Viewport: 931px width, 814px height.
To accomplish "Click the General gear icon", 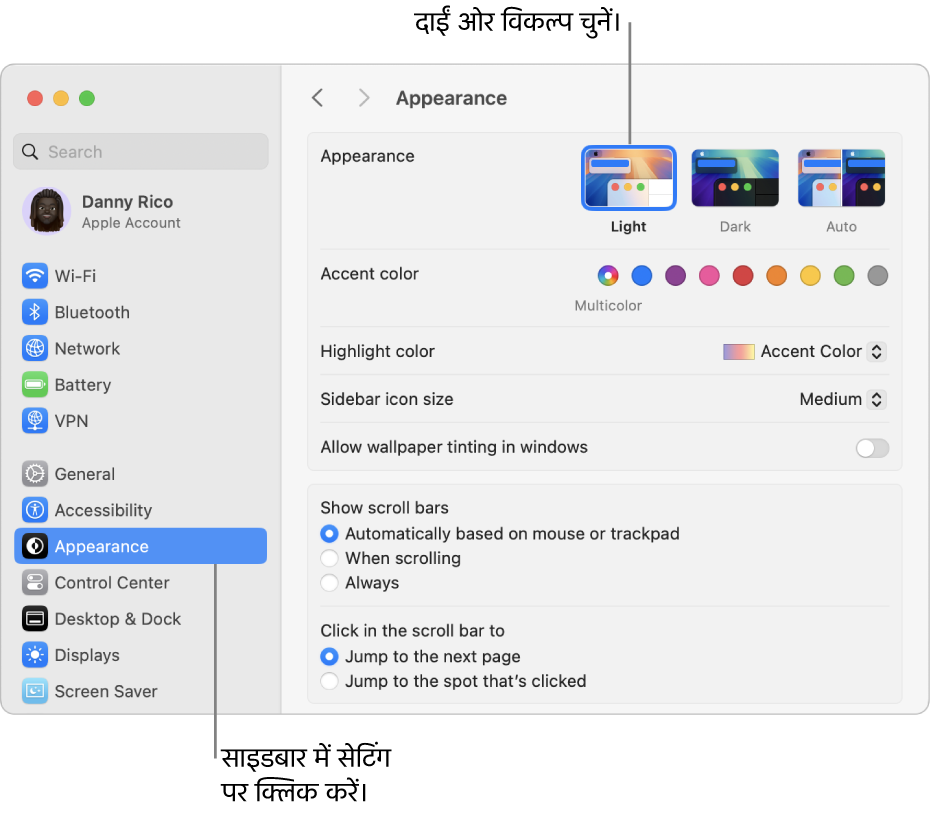I will click(x=35, y=473).
